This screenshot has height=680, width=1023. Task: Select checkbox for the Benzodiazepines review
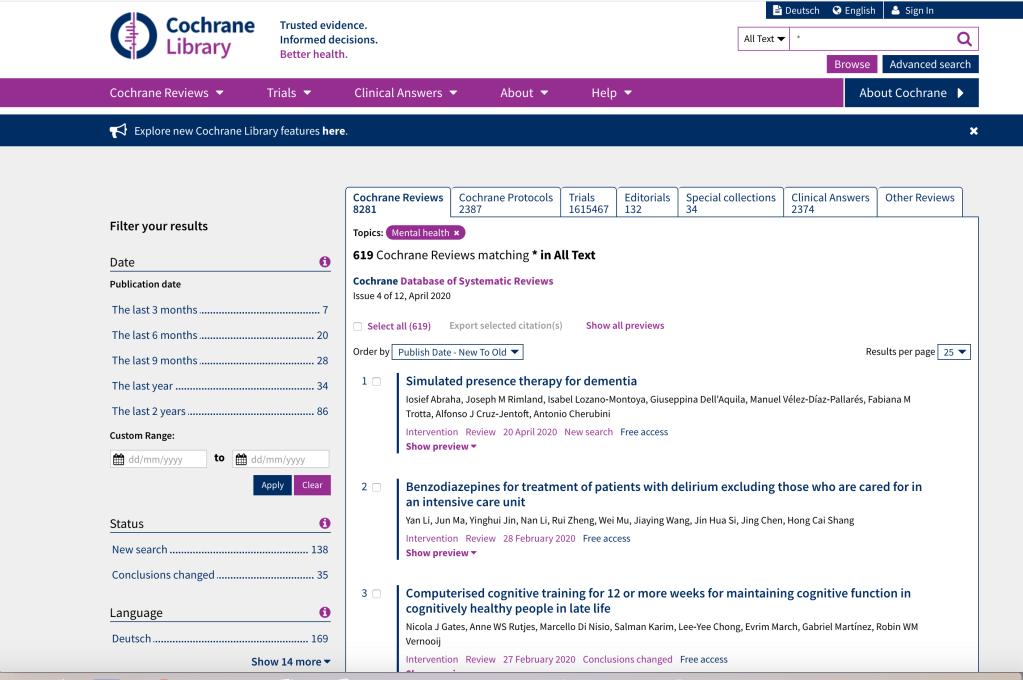(377, 487)
